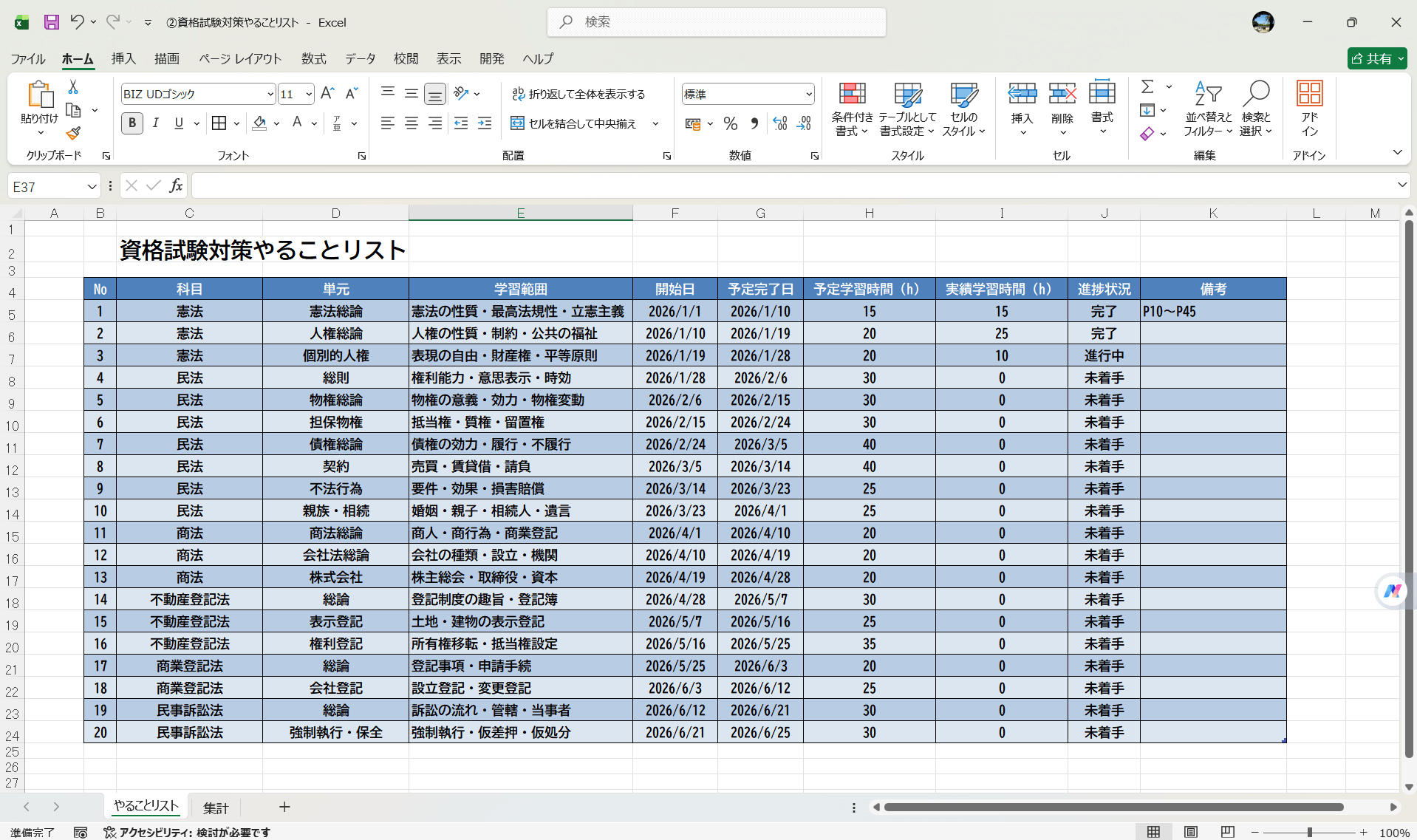1417x840 pixels.
Task: Click the 折り返して全体を表示する toggle
Action: pos(578,94)
